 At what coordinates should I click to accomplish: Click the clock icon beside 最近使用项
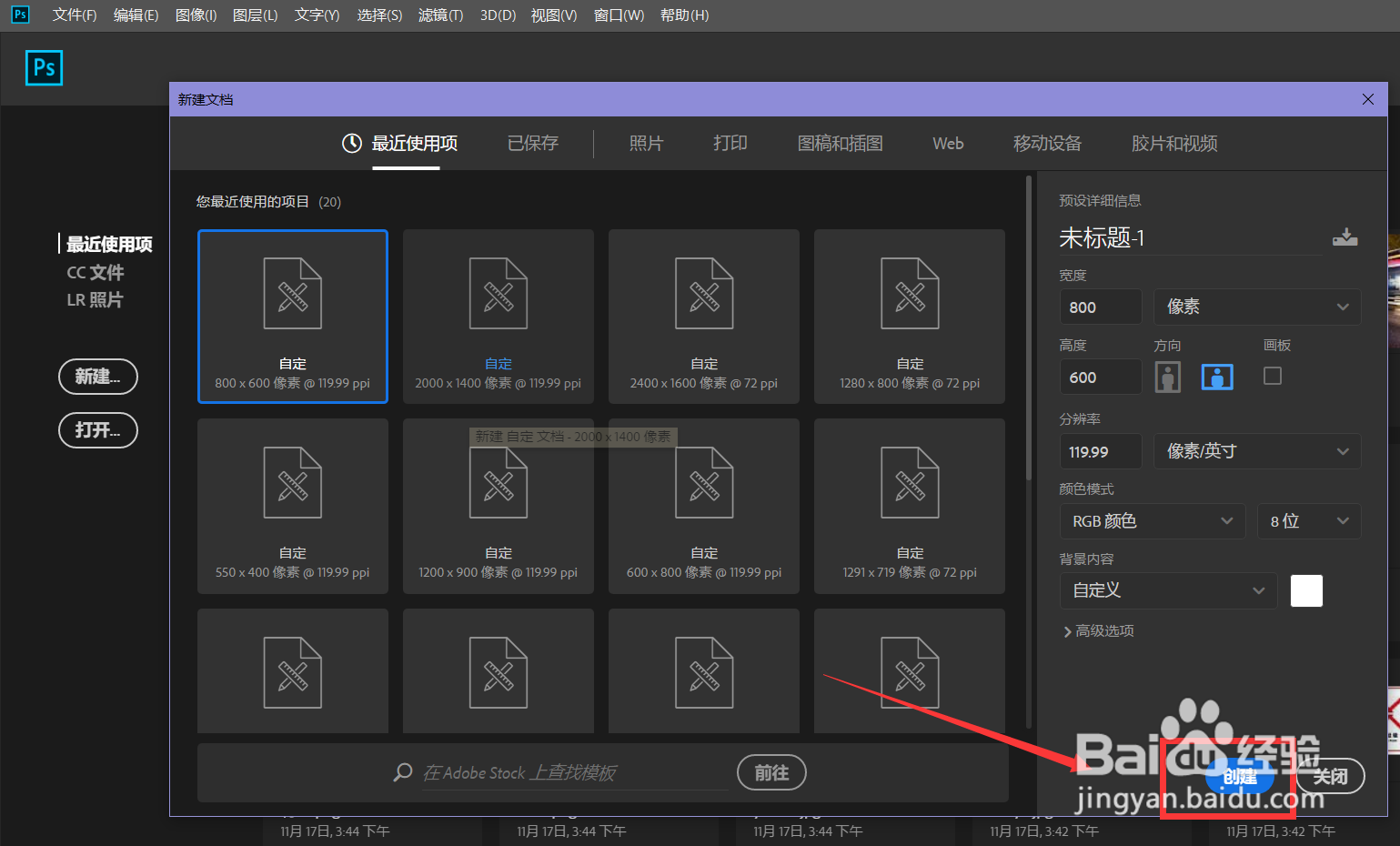pos(352,143)
